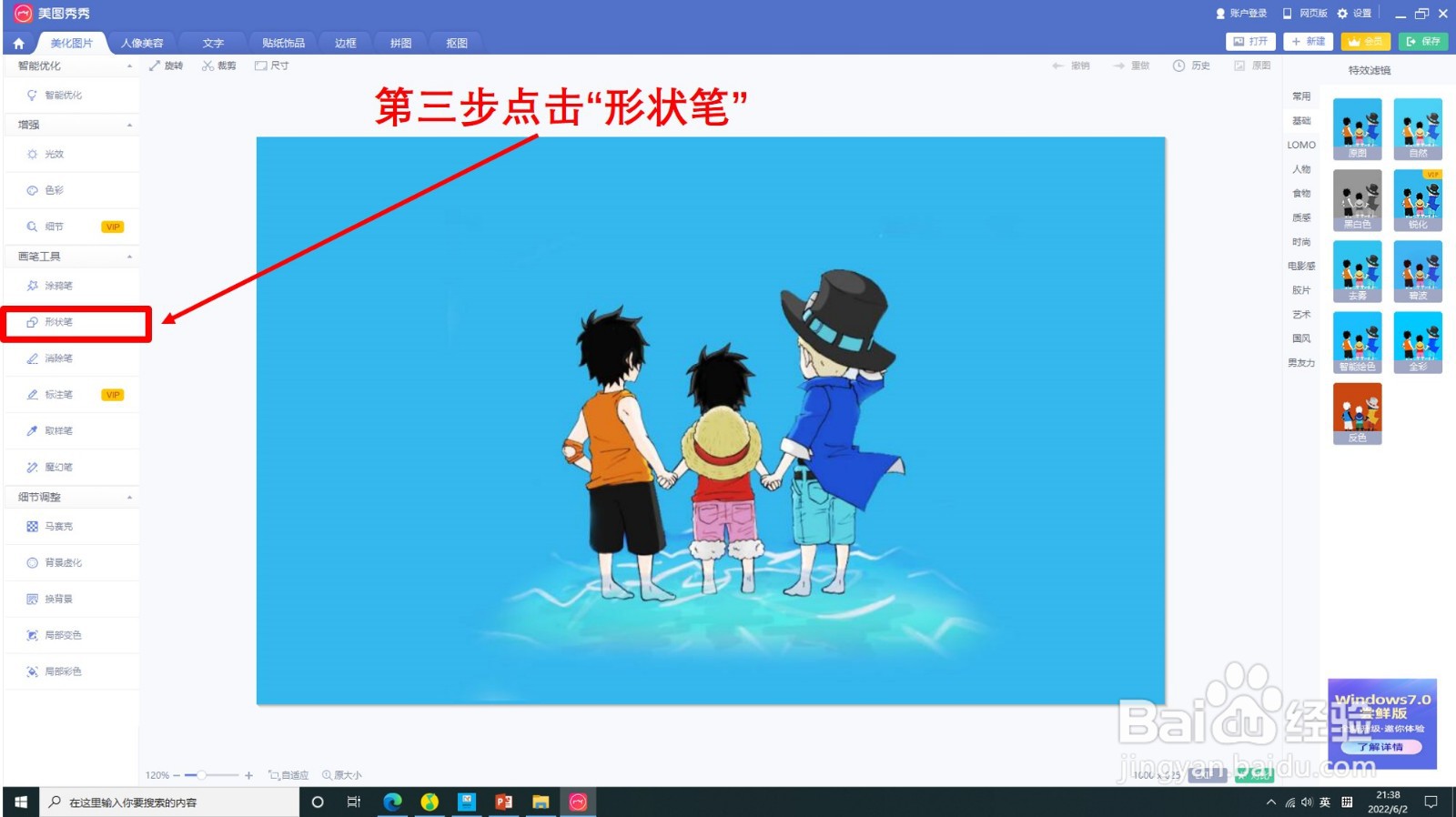Select the 常用 filter category
1456x817 pixels.
tap(1301, 96)
